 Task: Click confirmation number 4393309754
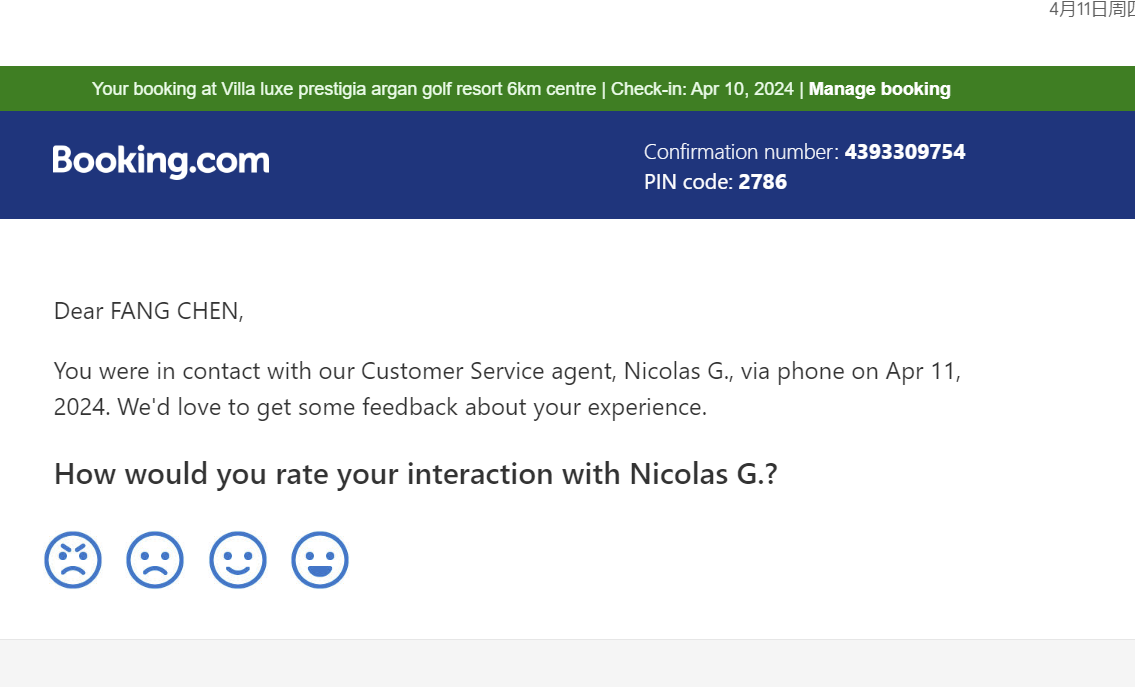(905, 152)
